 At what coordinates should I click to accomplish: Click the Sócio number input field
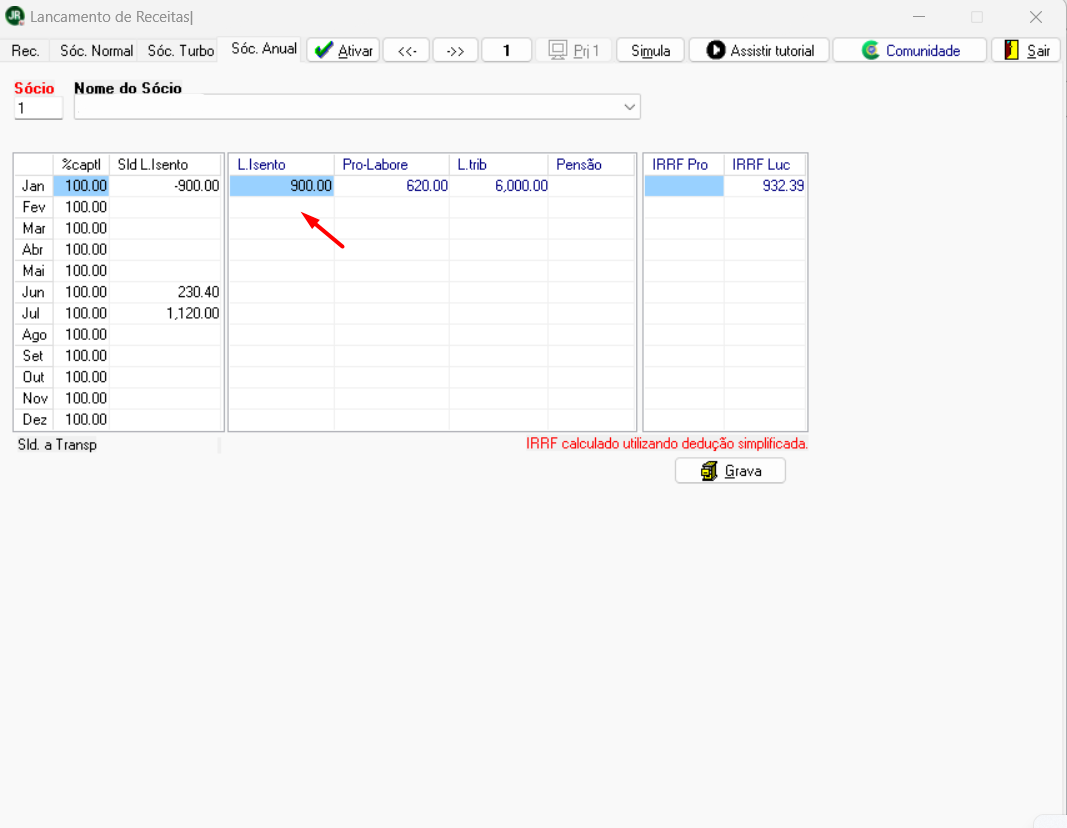point(38,108)
